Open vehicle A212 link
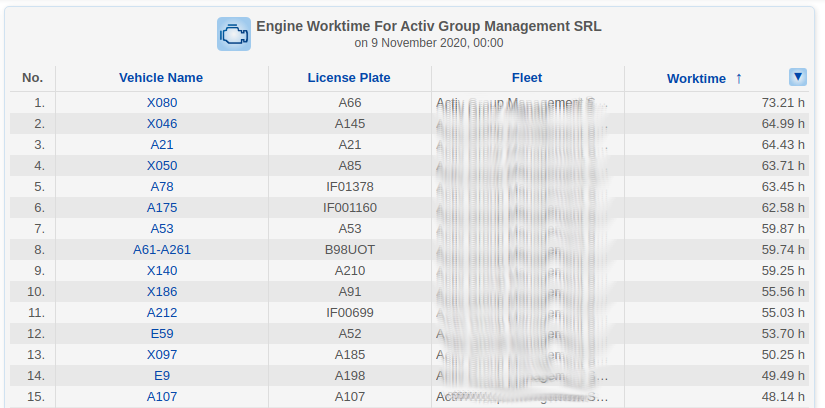 click(161, 313)
